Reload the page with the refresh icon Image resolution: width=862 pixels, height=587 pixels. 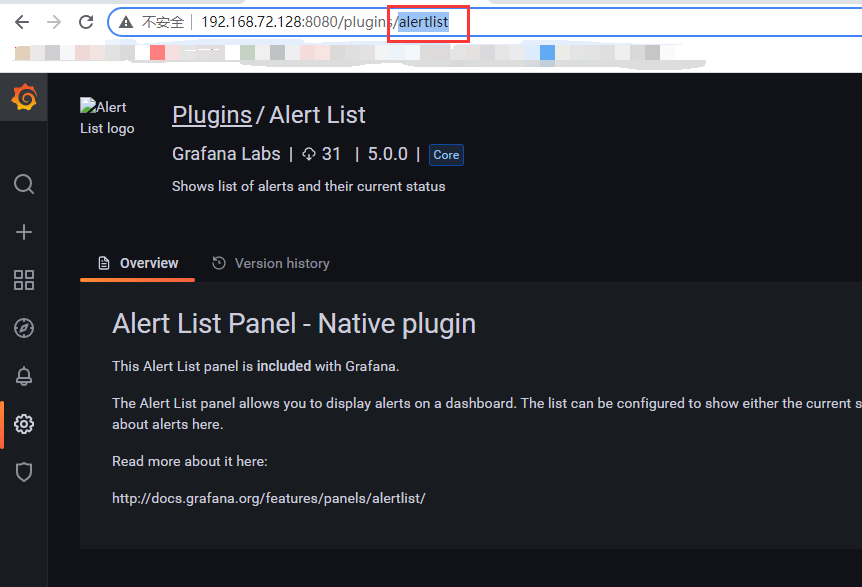[86, 22]
